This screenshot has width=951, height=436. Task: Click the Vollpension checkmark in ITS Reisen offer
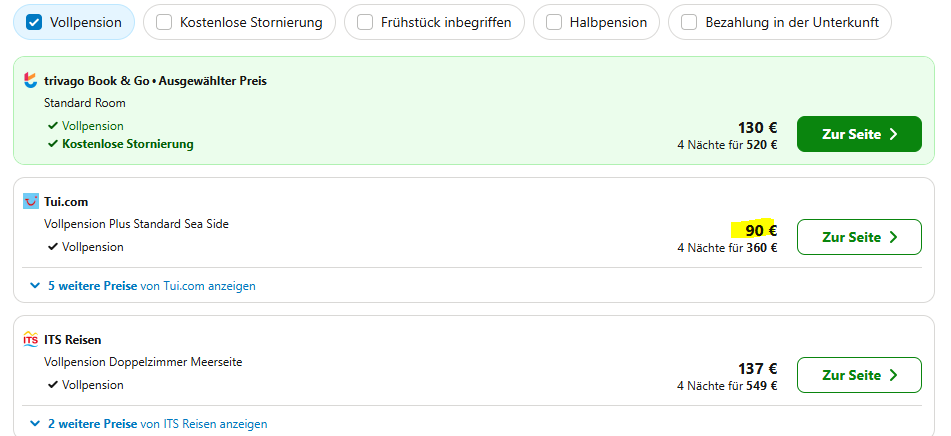53,385
